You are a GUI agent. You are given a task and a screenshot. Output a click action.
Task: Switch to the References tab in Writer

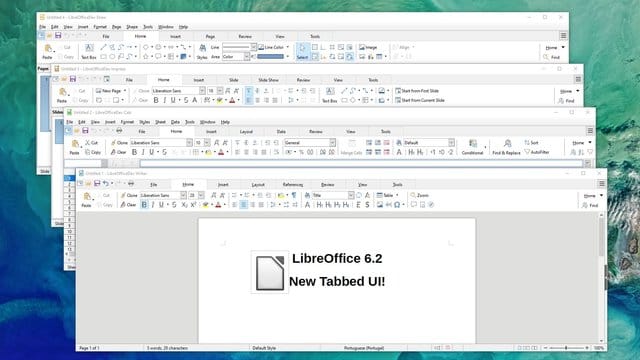293,184
